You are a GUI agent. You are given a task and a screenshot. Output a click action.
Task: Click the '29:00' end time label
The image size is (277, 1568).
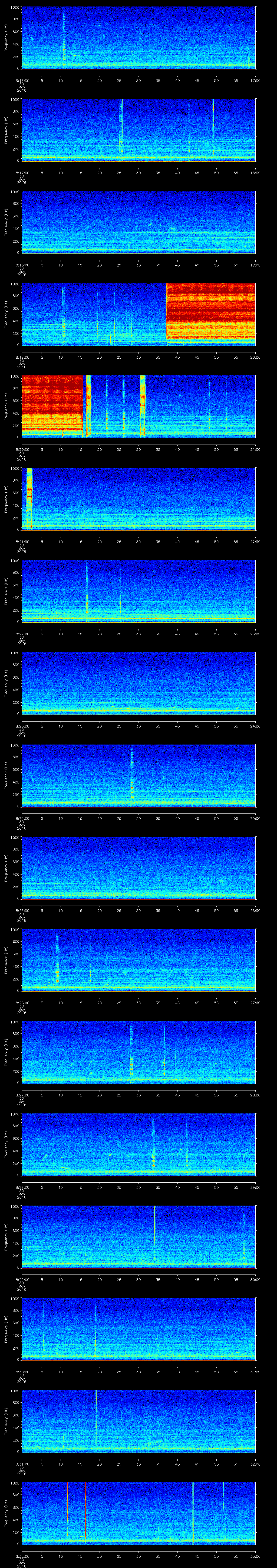coord(256,1187)
